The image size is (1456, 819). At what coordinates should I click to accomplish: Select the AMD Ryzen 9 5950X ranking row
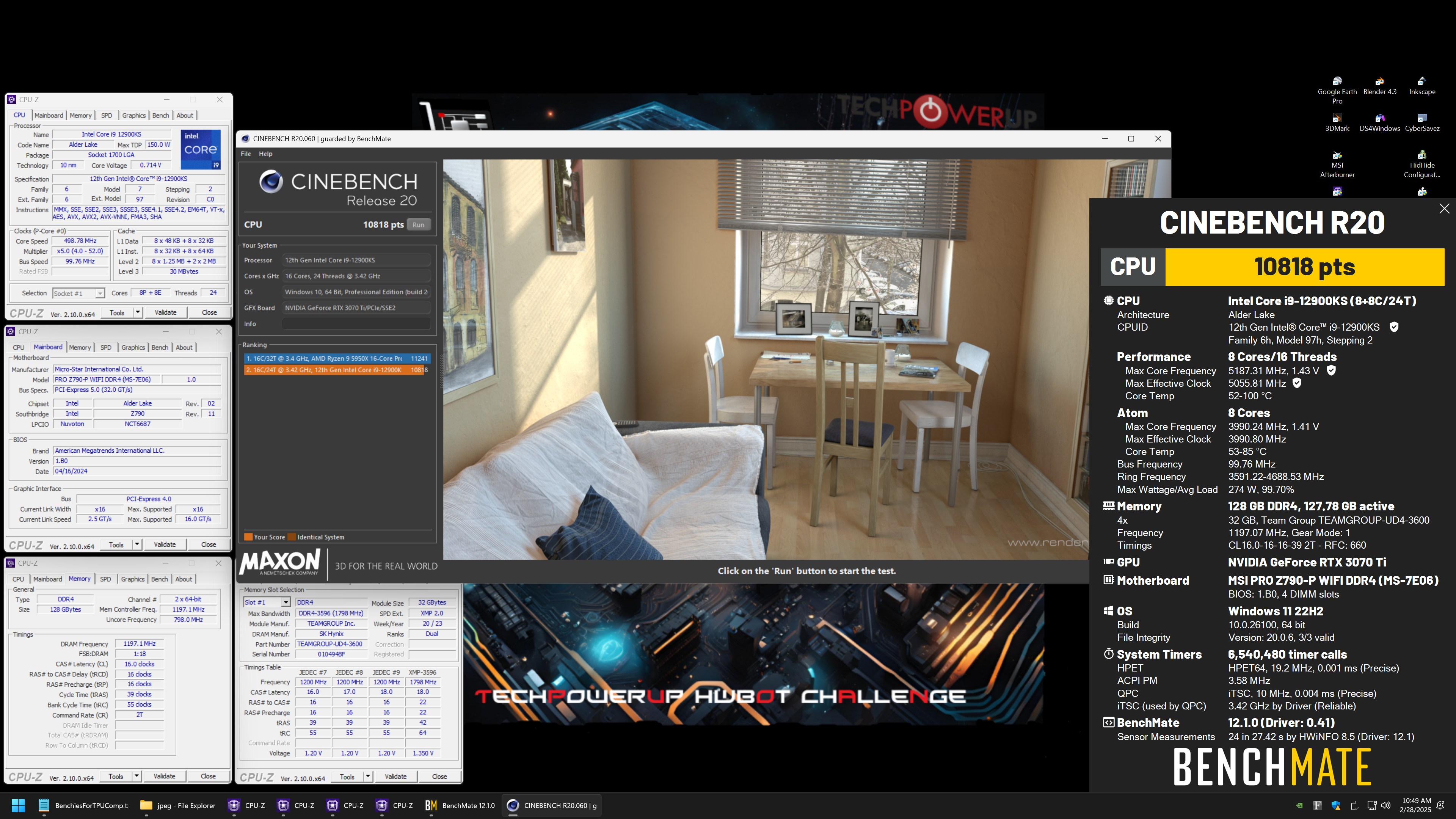[337, 358]
